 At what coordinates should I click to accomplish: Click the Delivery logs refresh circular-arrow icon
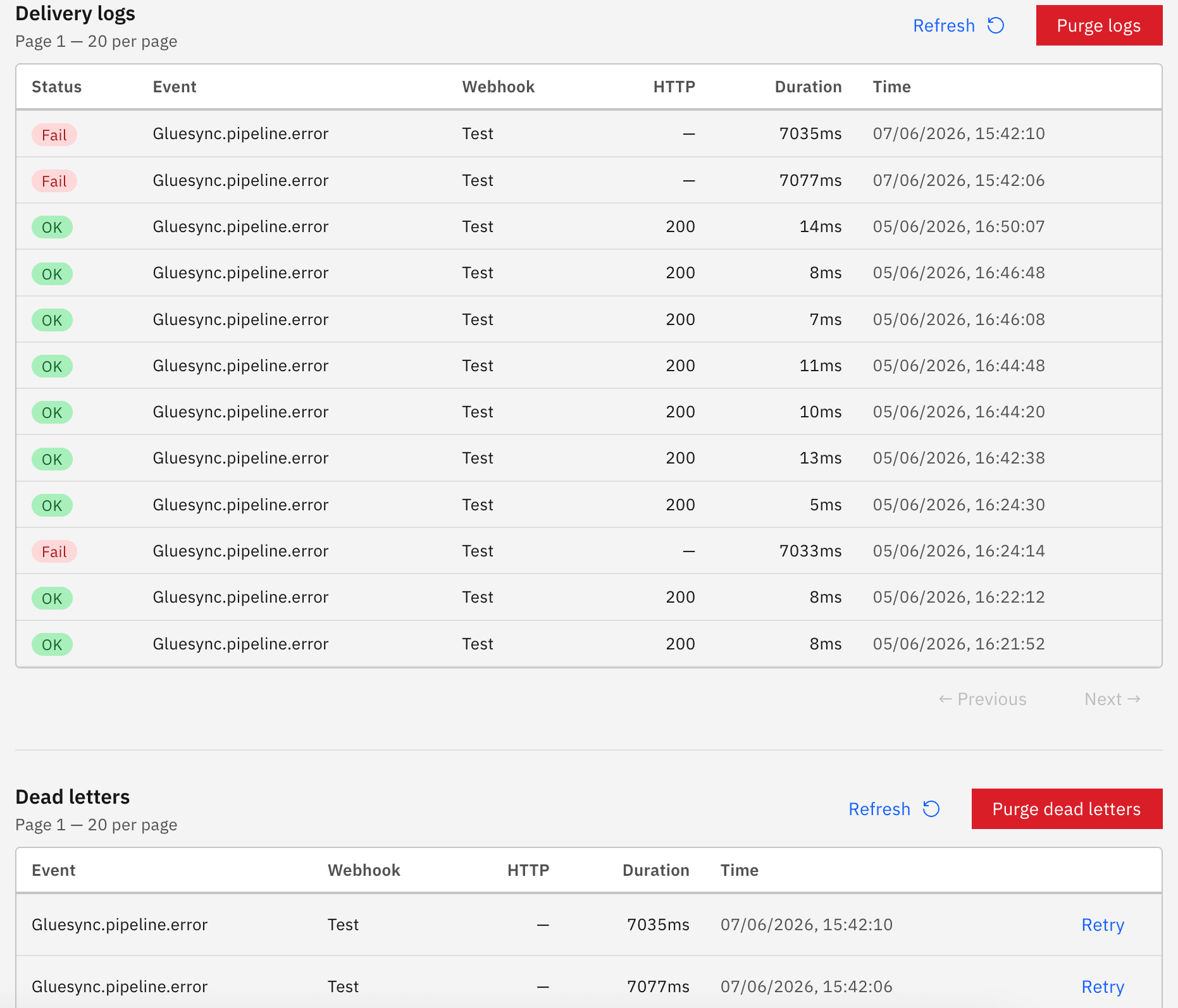(996, 25)
